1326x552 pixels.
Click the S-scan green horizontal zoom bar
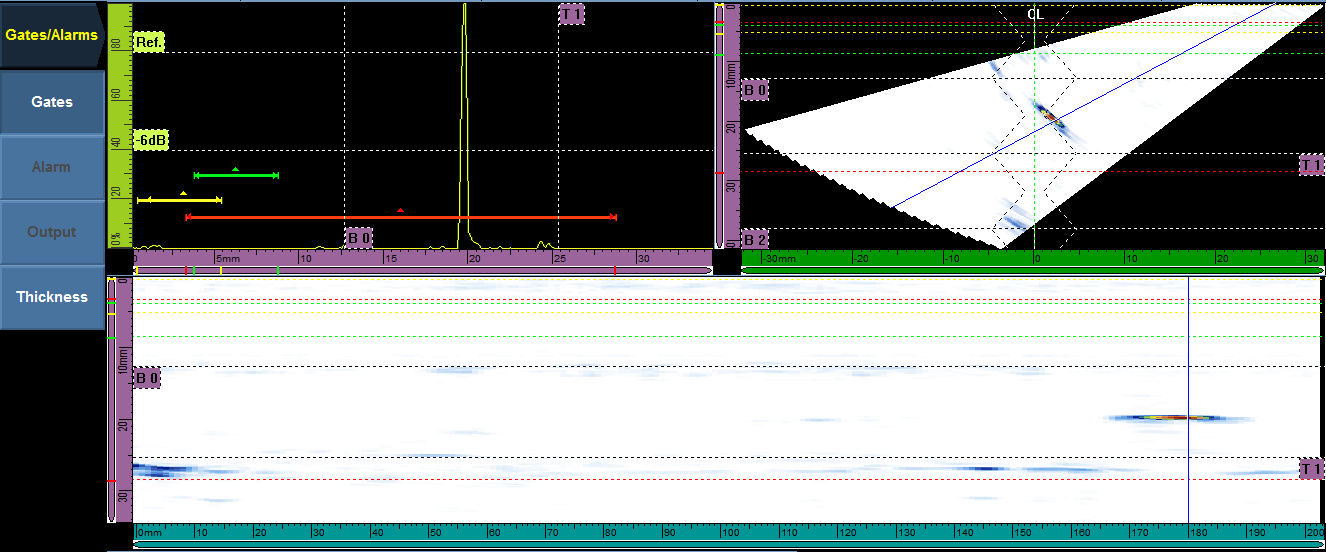pos(1033,270)
